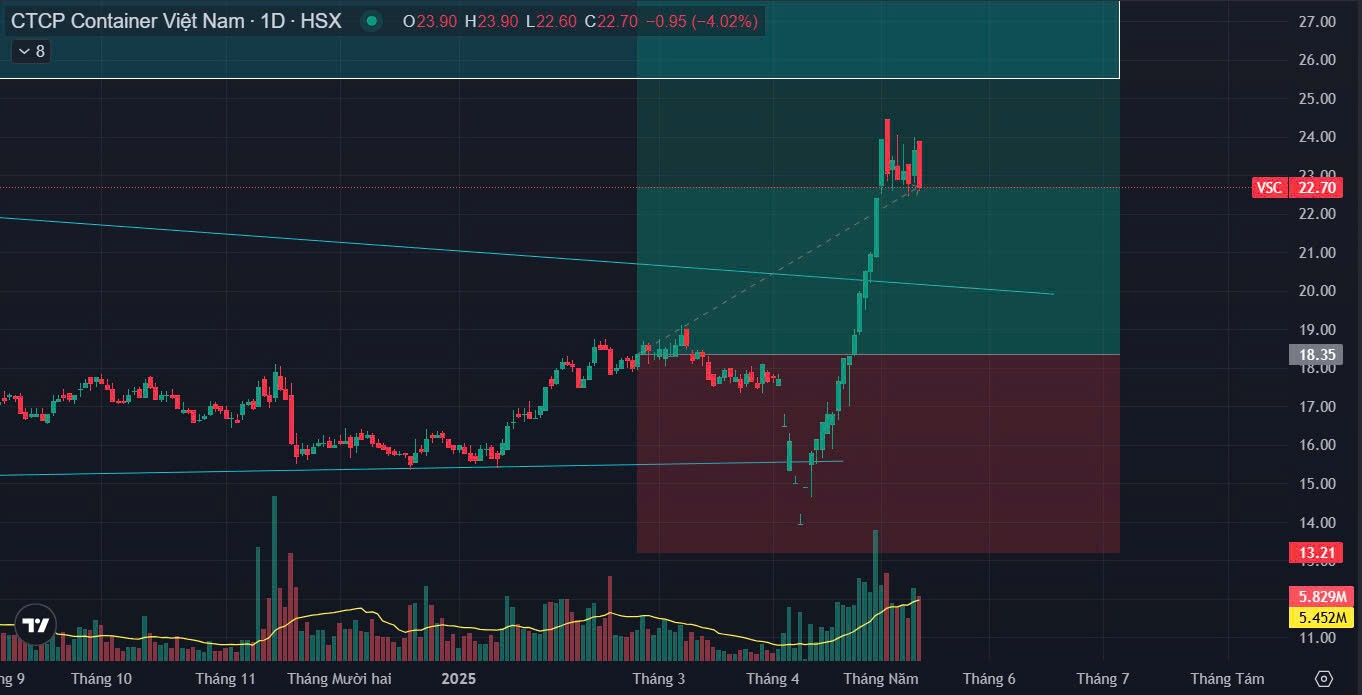
Task: Click the 2025 time axis label
Action: [459, 679]
